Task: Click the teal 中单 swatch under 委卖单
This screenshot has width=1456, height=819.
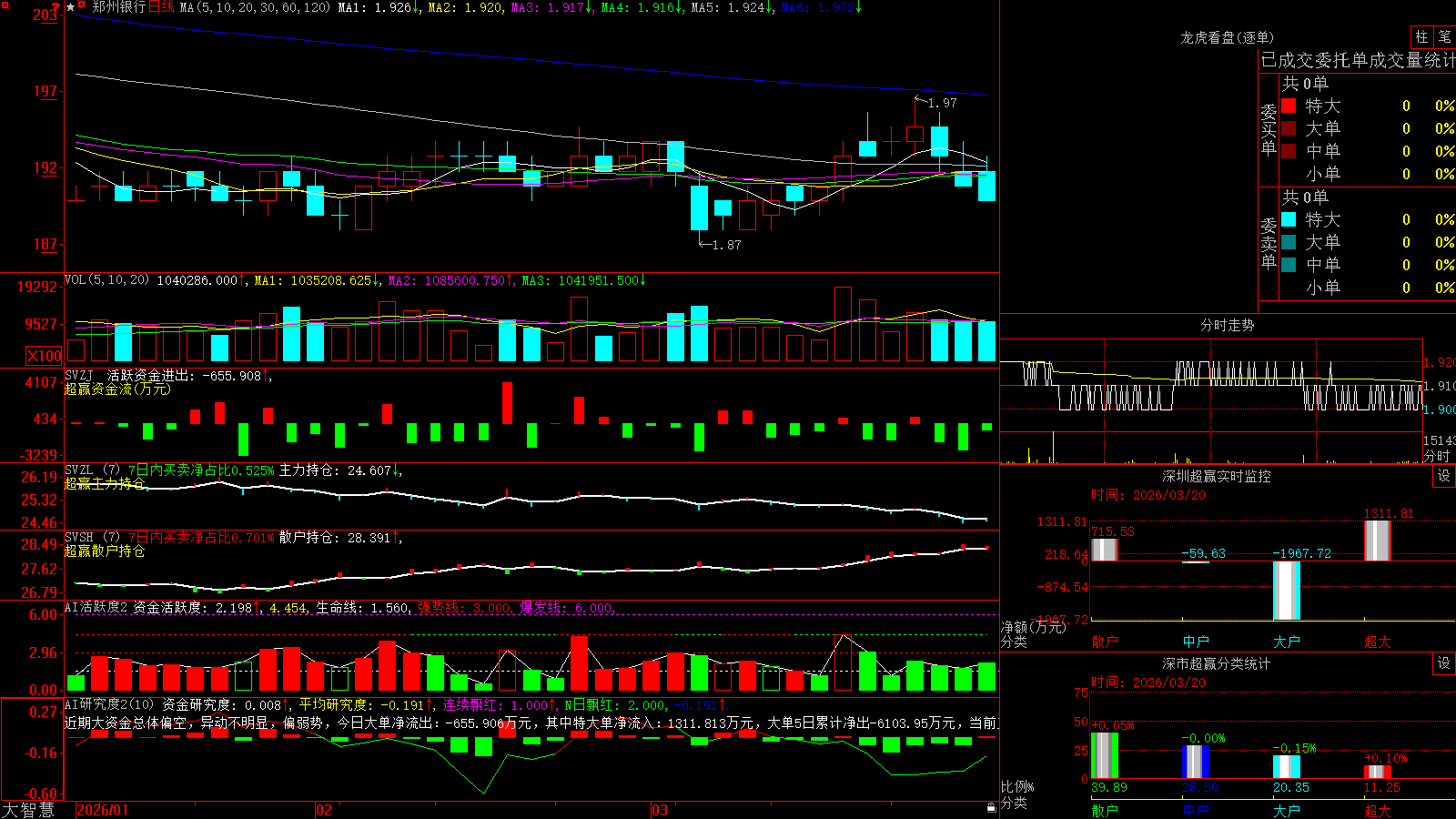Action: click(1289, 265)
